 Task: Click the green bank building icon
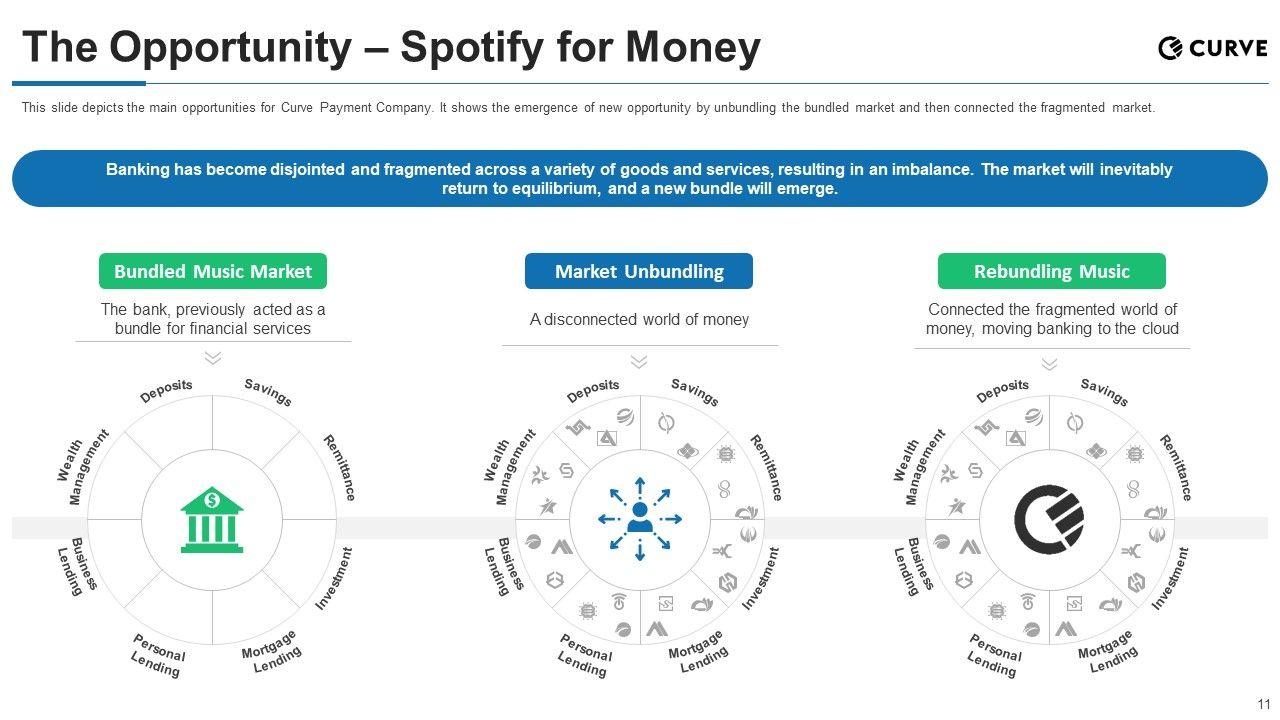[212, 519]
